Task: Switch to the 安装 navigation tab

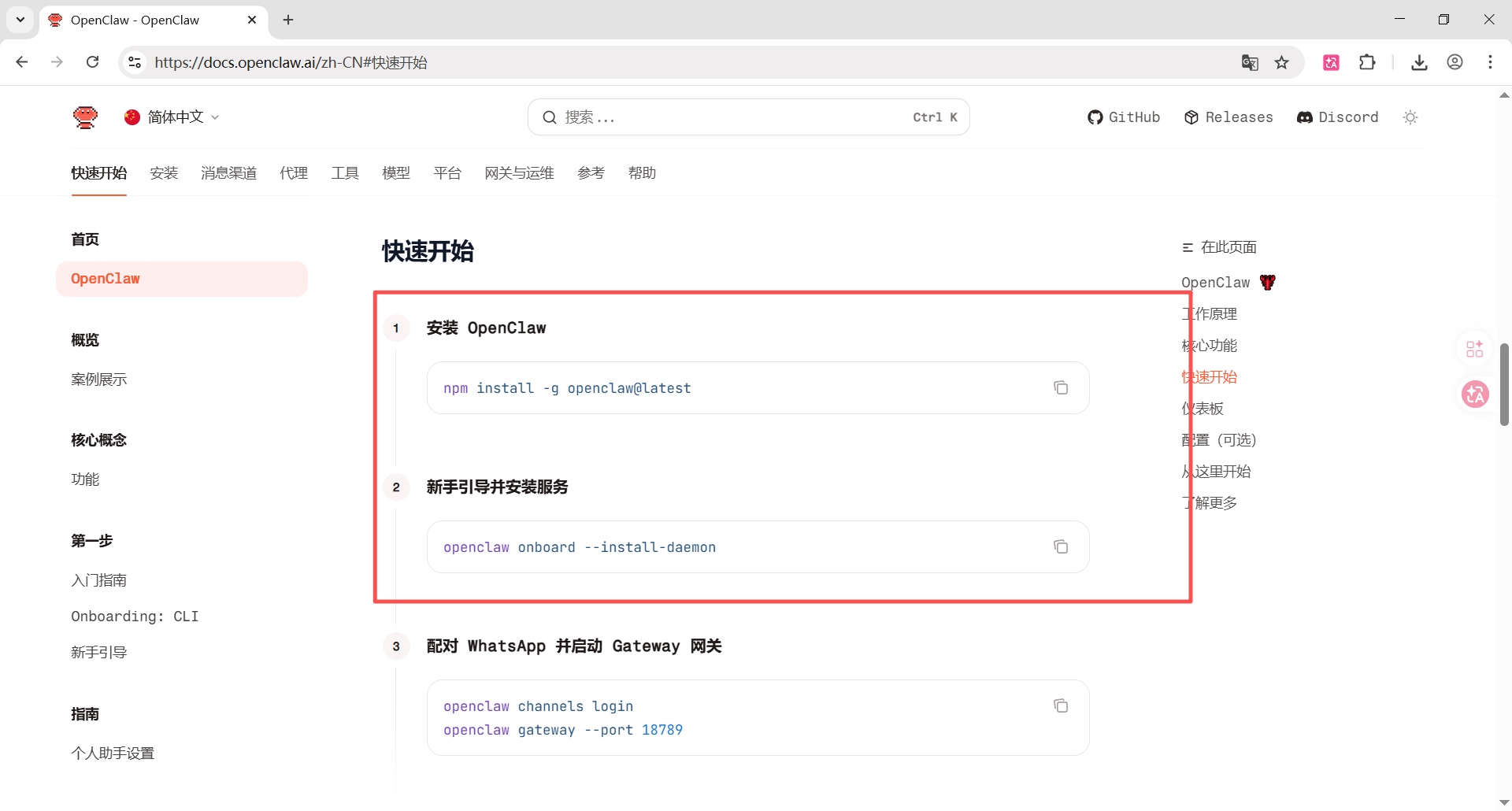Action: point(164,173)
